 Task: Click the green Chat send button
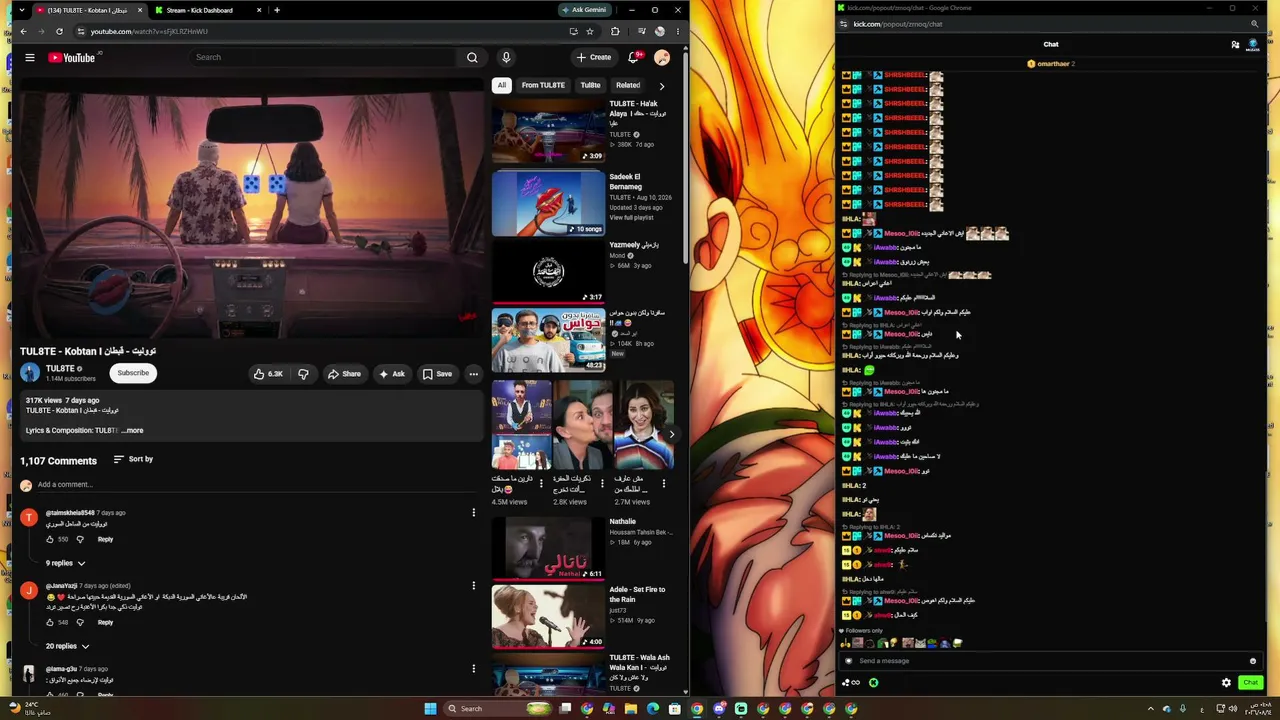1250,683
